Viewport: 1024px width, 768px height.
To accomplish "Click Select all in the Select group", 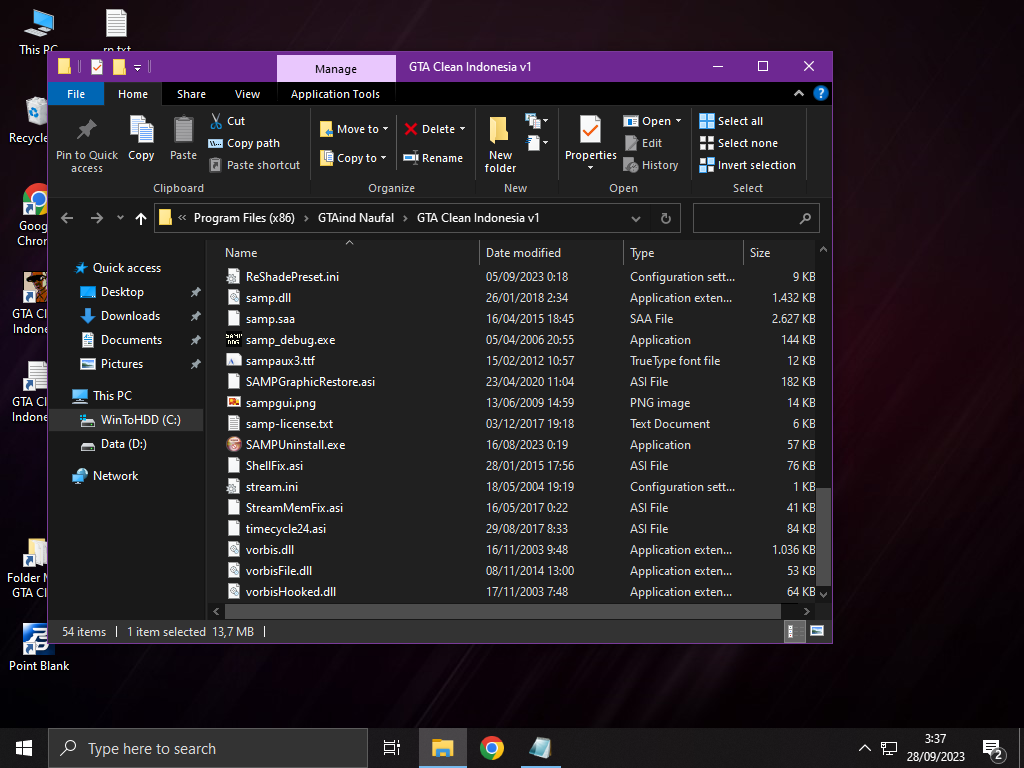I will click(731, 121).
